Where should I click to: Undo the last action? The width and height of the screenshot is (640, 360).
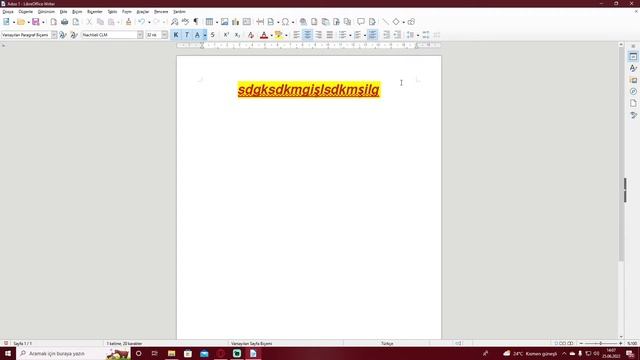pos(141,22)
